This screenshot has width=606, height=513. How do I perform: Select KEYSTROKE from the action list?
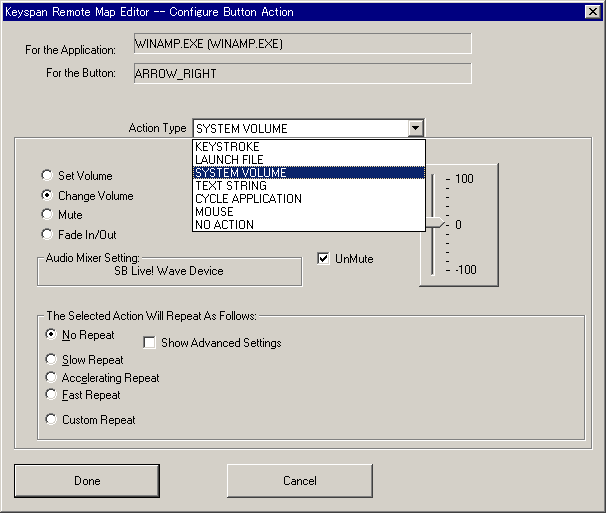point(228,147)
